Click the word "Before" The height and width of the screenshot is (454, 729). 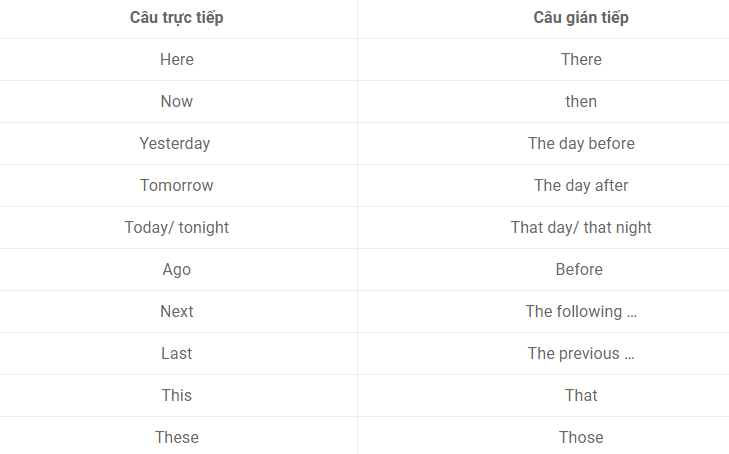click(579, 270)
